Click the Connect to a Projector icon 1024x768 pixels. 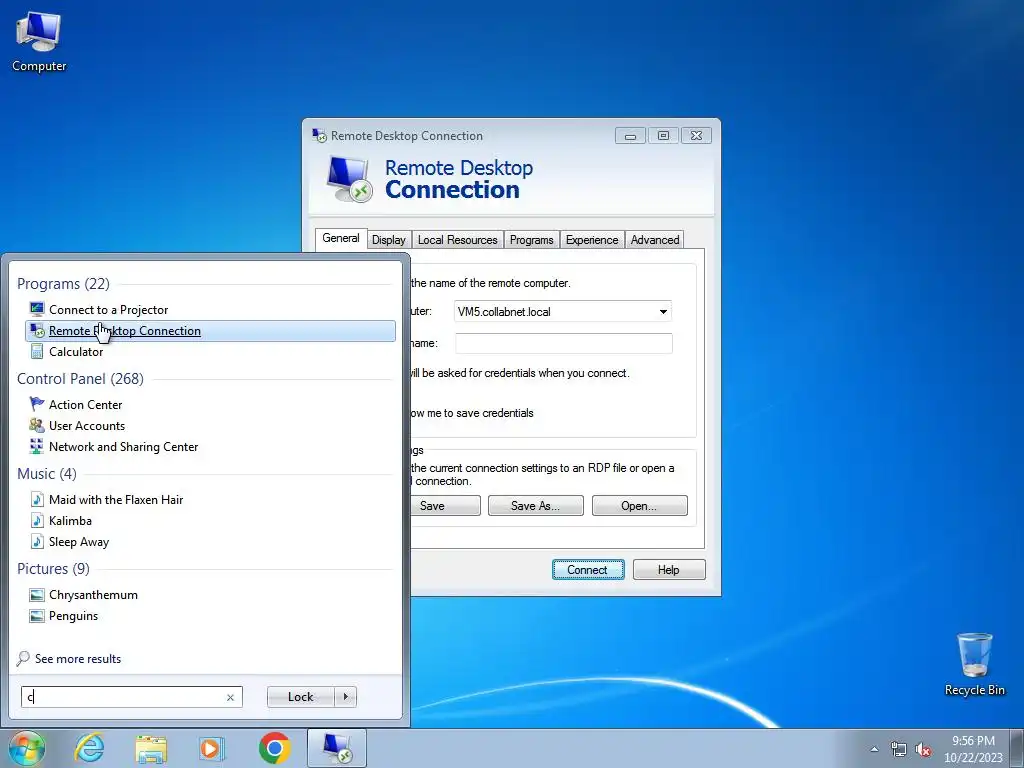point(37,310)
